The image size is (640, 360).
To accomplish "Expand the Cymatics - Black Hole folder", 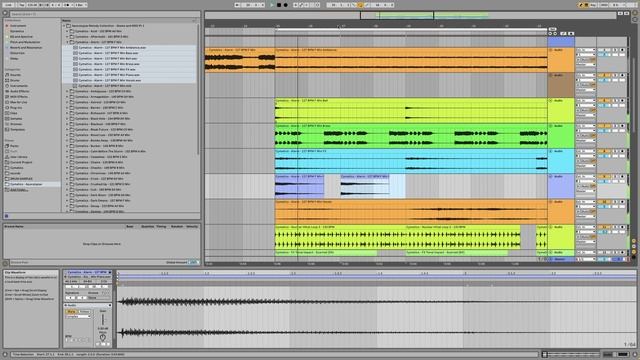I will (x=67, y=119).
